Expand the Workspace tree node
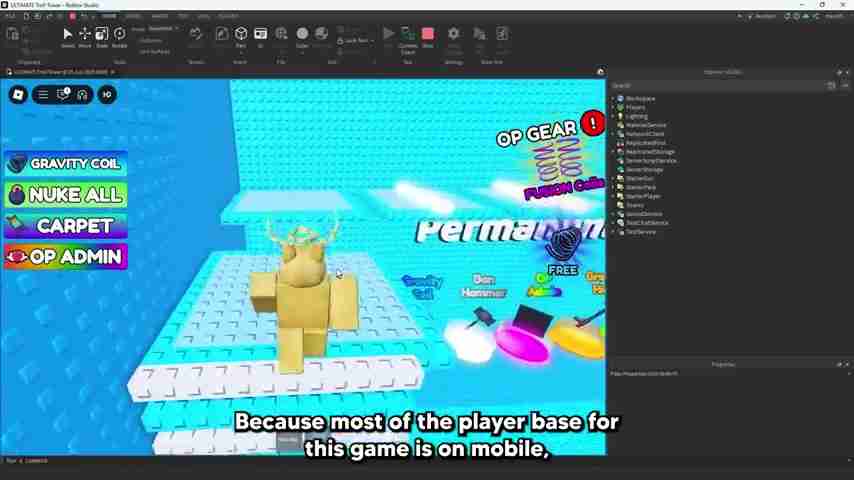The image size is (854, 480). pyautogui.click(x=613, y=99)
